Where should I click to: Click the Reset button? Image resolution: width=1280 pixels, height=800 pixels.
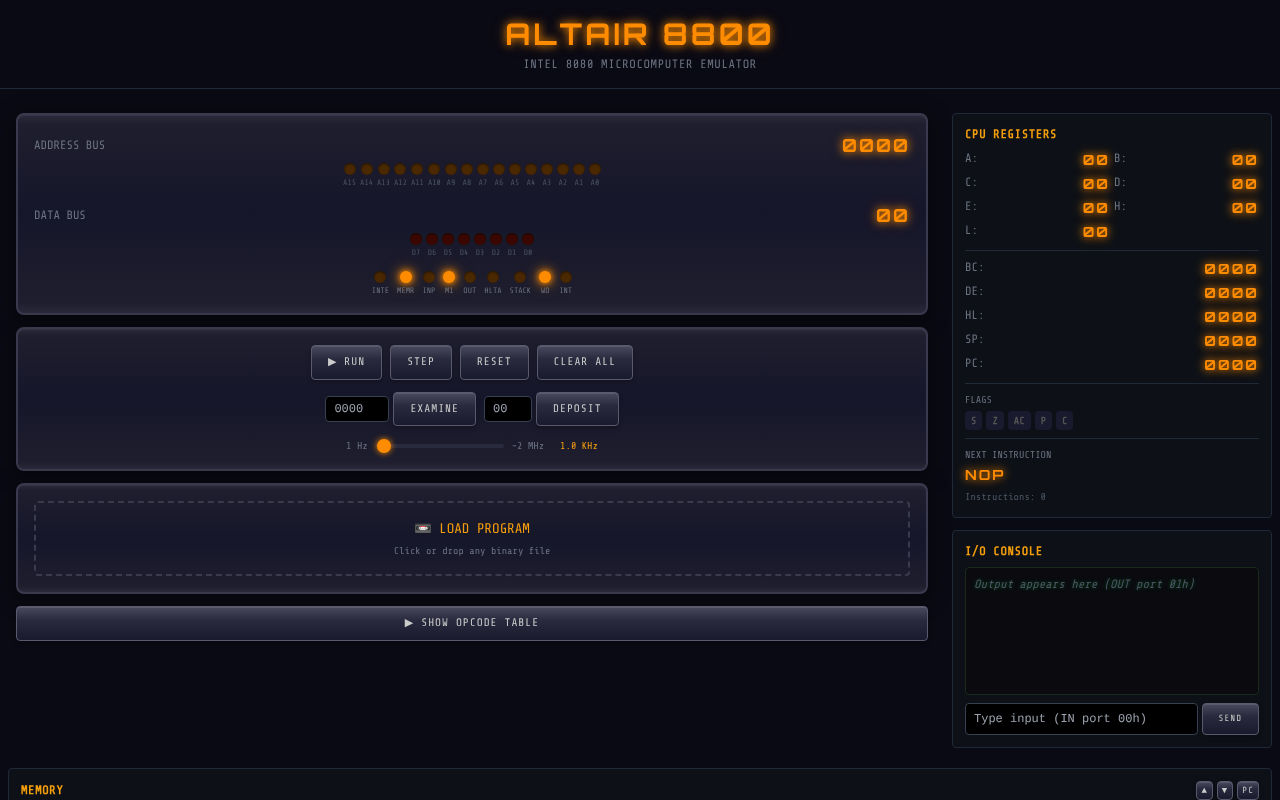click(x=494, y=362)
